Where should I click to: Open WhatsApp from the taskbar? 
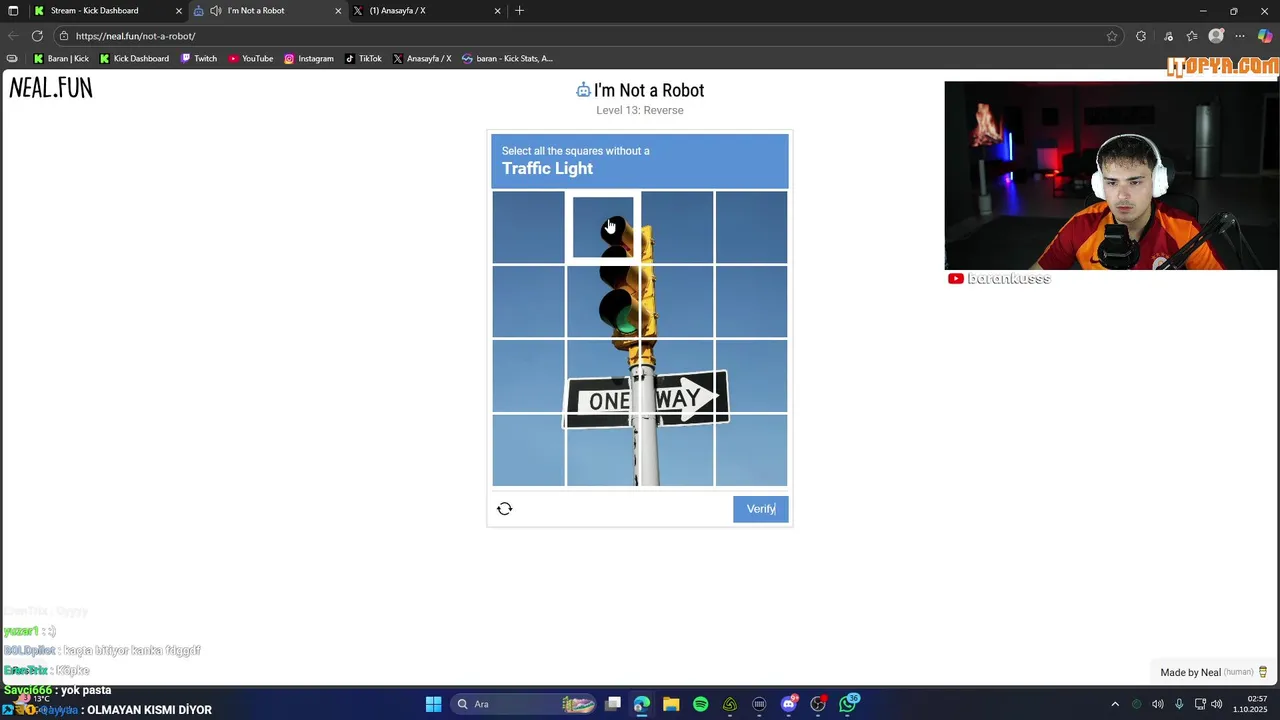pyautogui.click(x=848, y=704)
